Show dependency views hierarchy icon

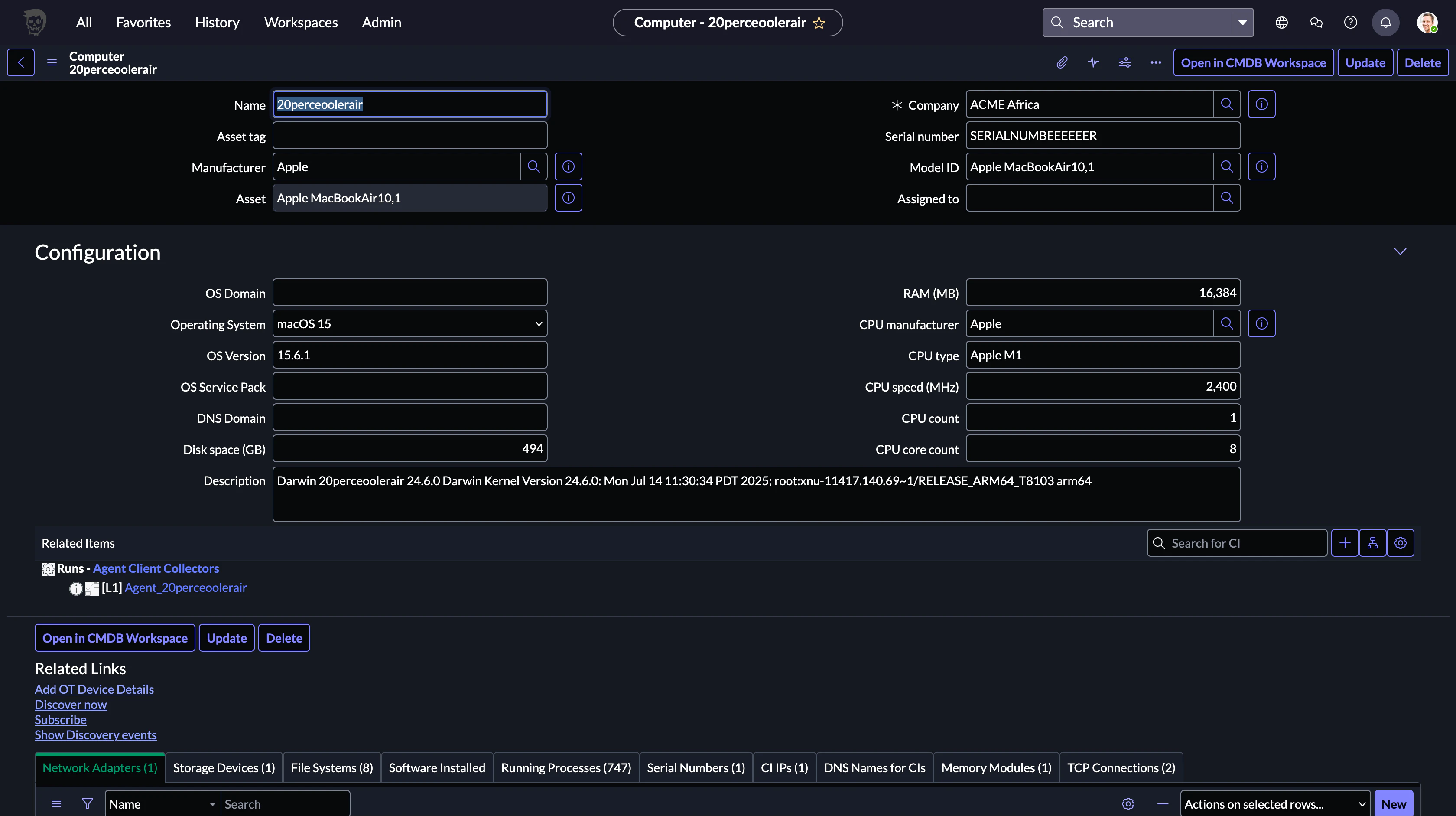pos(1372,543)
